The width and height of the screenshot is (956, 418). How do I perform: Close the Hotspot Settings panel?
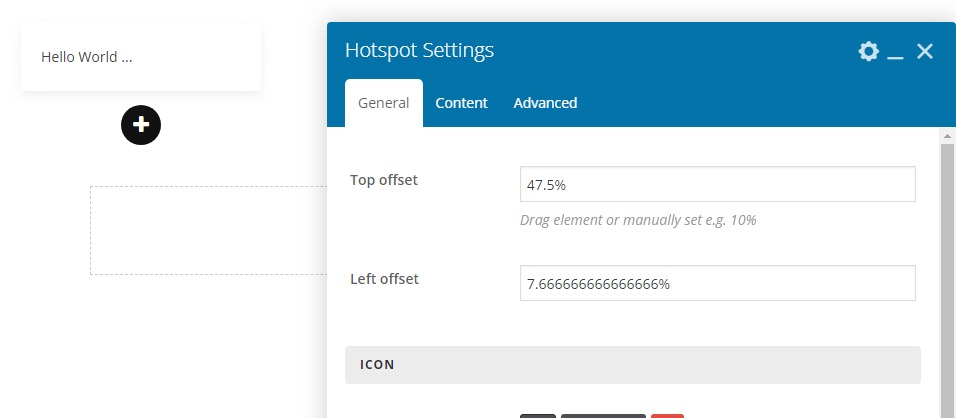click(x=925, y=51)
